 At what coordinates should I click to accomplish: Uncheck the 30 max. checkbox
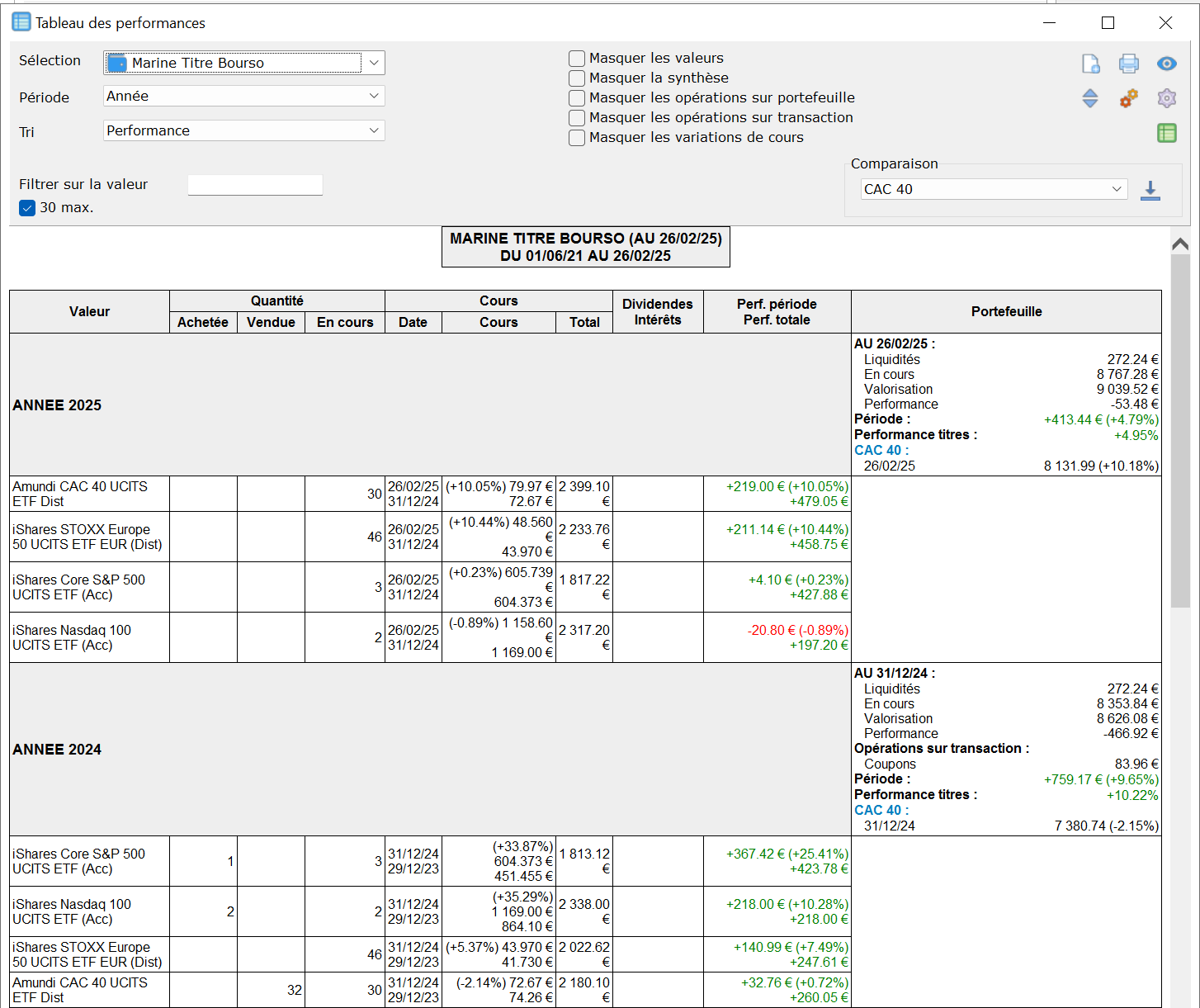click(27, 208)
